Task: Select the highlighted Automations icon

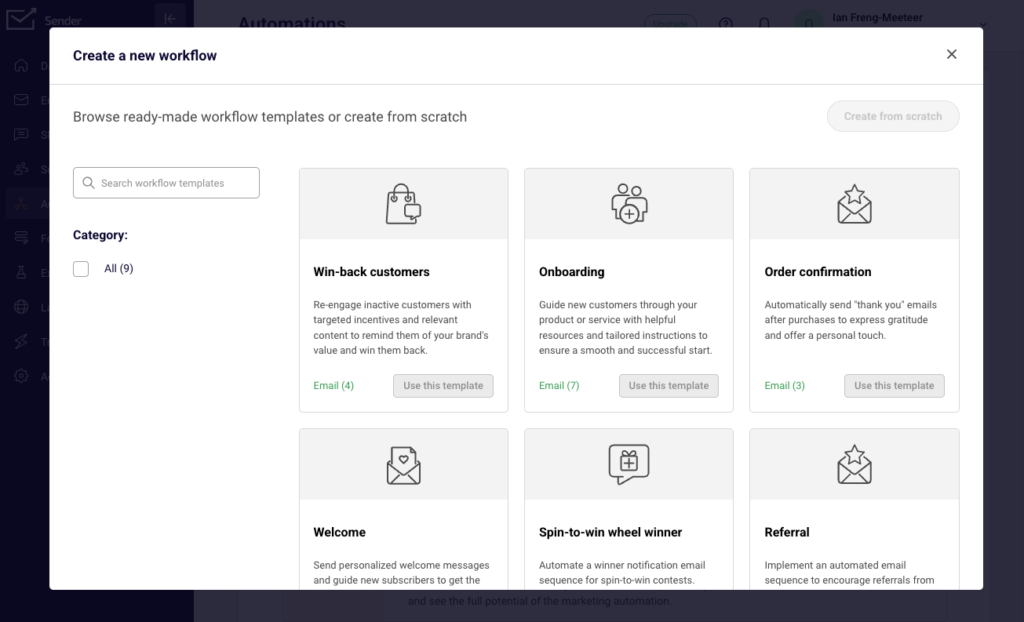Action: (x=20, y=203)
